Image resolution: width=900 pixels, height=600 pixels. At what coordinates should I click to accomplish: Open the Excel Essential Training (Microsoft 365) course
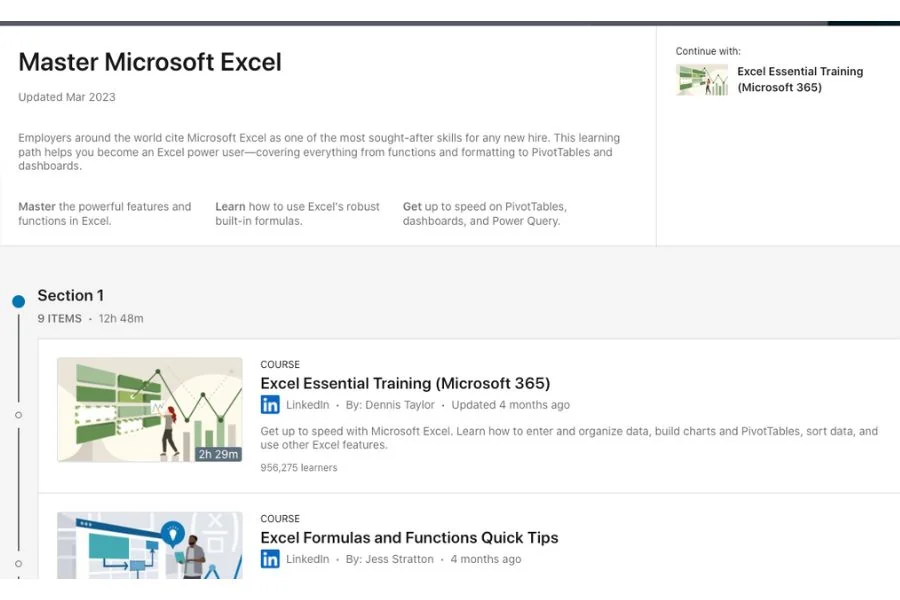click(x=405, y=383)
